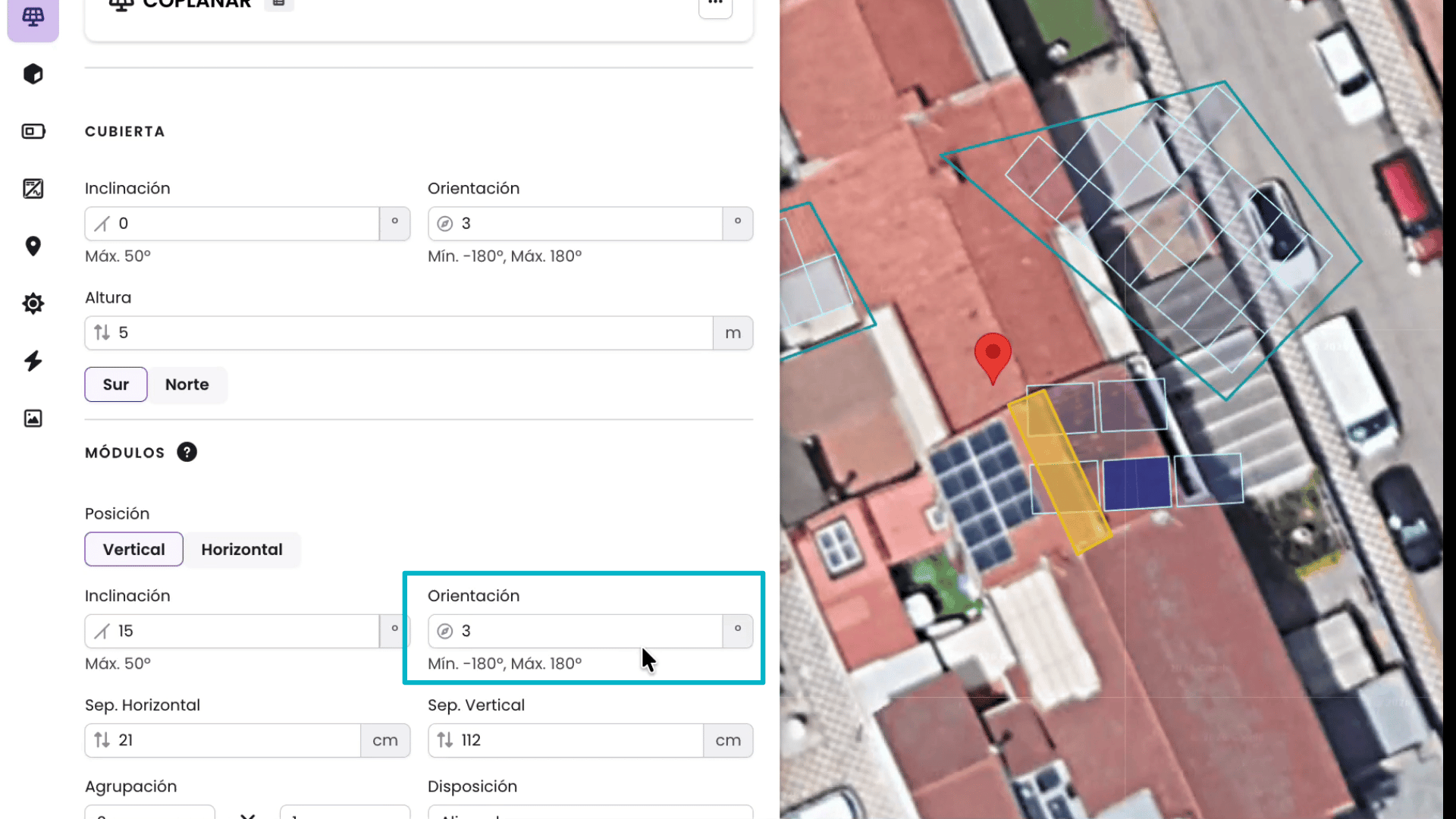
Task: Open the battery sidebar section
Action: pos(33,131)
